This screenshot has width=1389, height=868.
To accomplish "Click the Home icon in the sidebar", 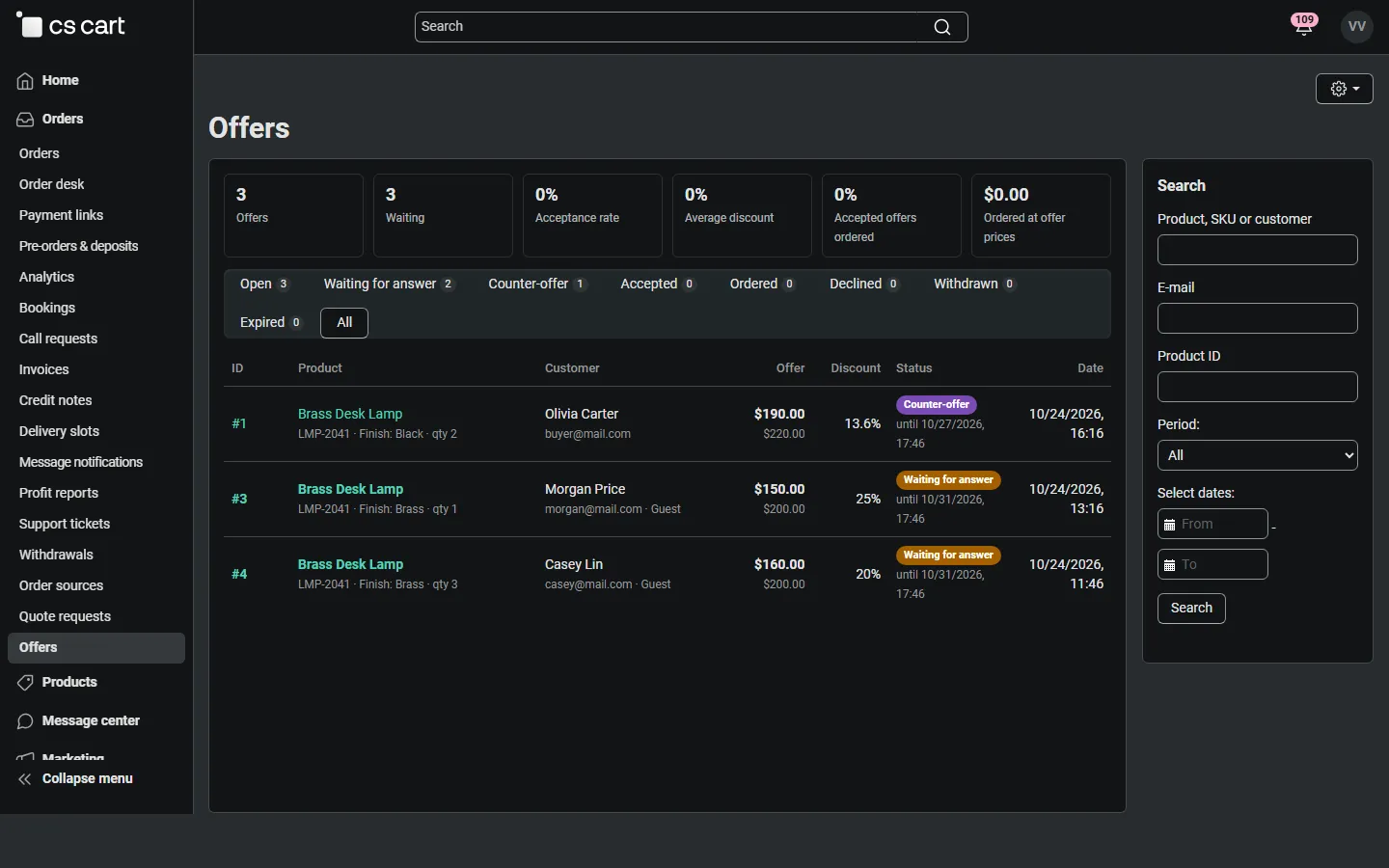I will 25,81.
